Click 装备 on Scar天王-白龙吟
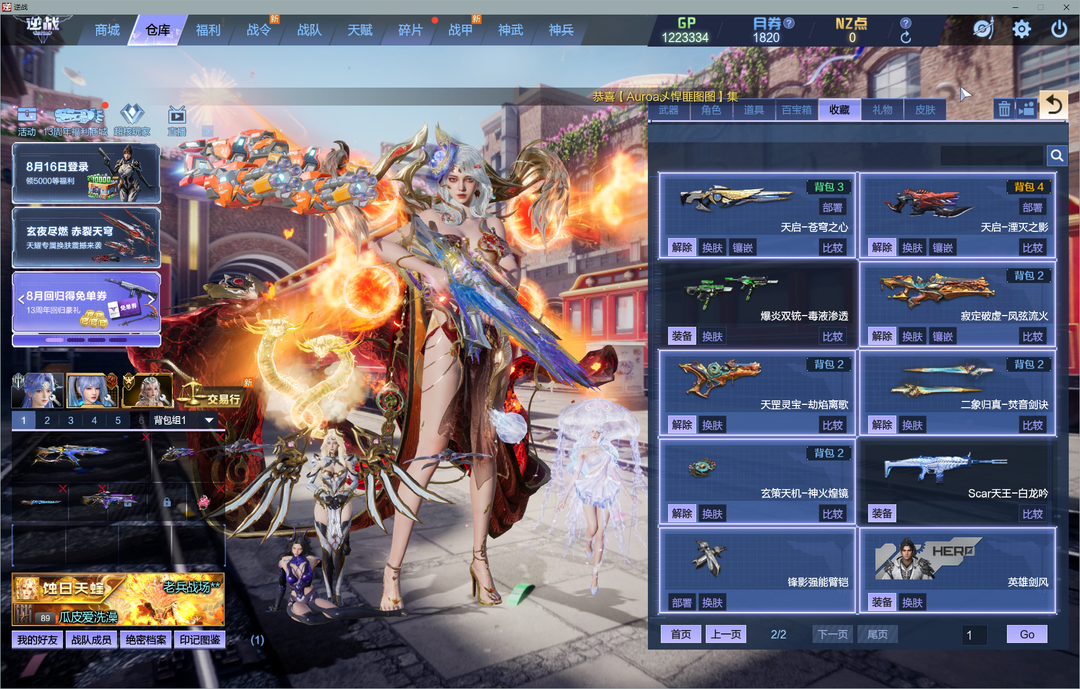This screenshot has height=689, width=1080. click(x=882, y=513)
